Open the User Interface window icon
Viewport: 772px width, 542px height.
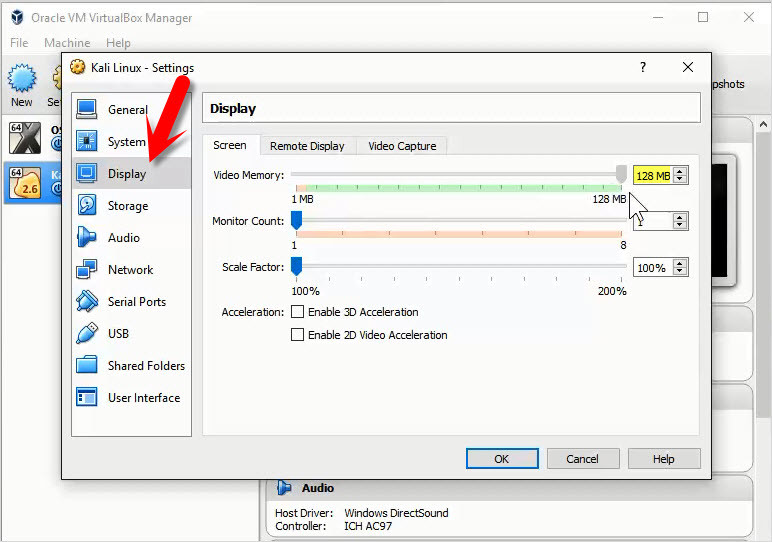tap(87, 397)
